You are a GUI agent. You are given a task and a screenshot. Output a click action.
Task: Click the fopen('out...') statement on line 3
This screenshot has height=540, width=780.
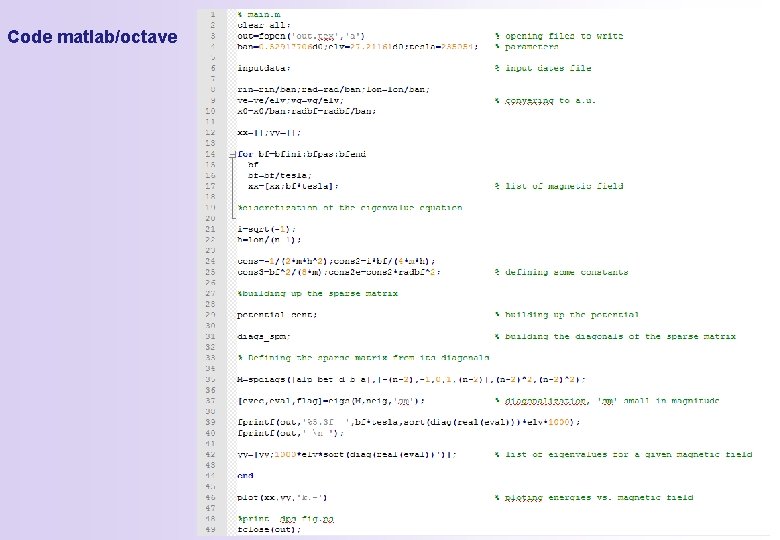(301, 36)
